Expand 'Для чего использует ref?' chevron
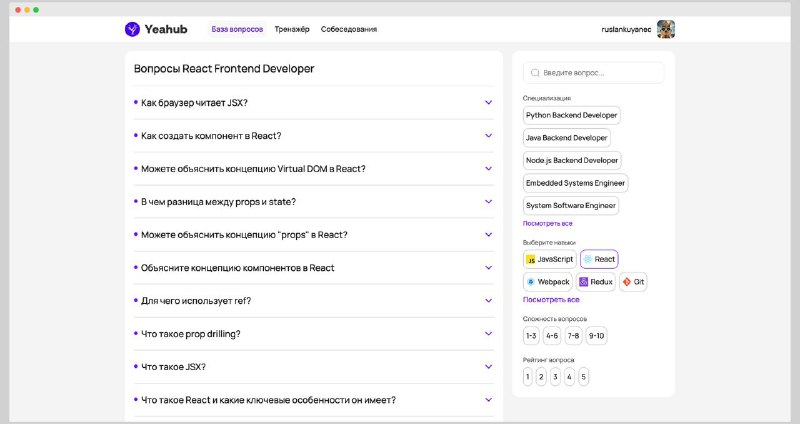This screenshot has width=800, height=424. click(x=488, y=301)
